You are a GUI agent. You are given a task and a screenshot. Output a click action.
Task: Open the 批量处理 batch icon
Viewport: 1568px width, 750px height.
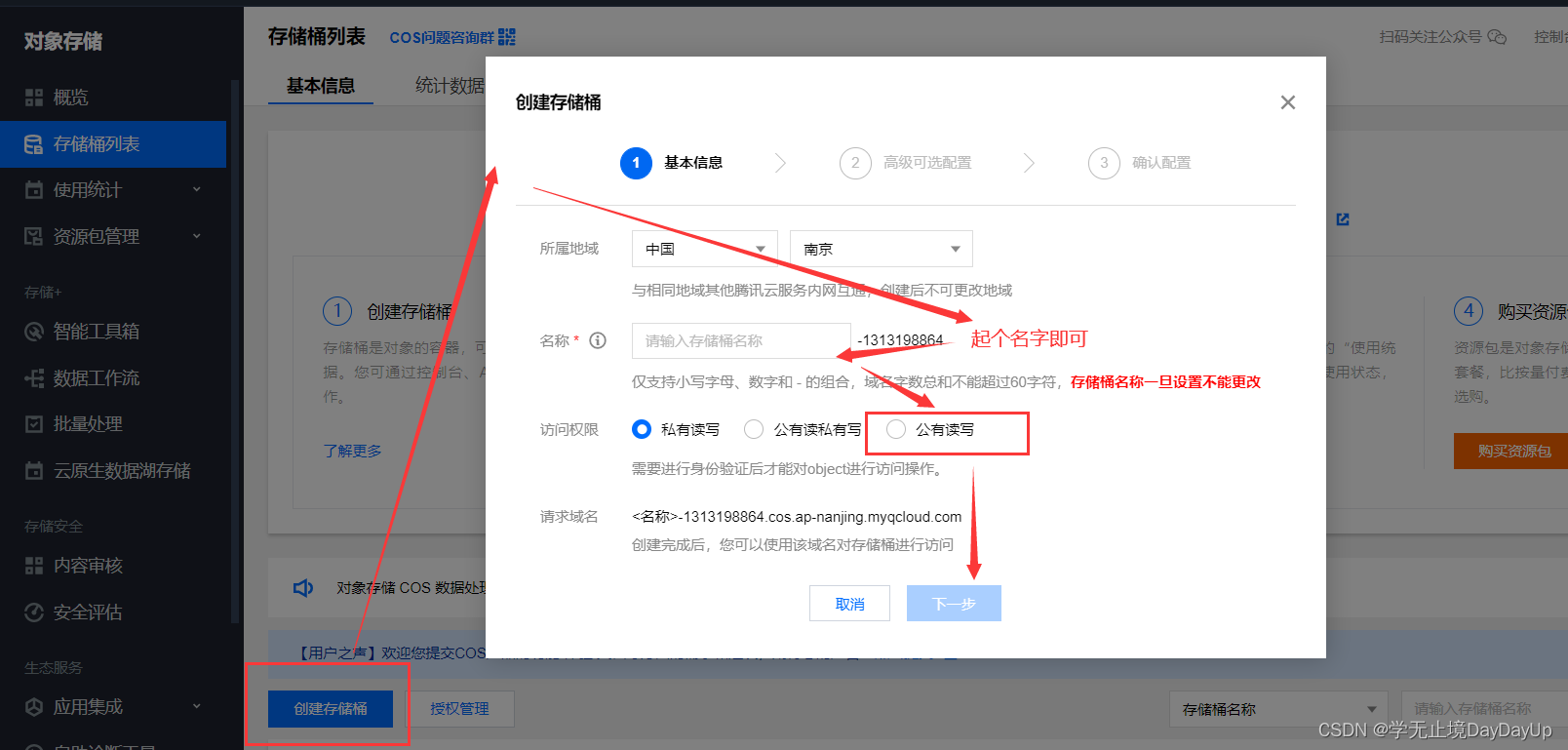(34, 424)
